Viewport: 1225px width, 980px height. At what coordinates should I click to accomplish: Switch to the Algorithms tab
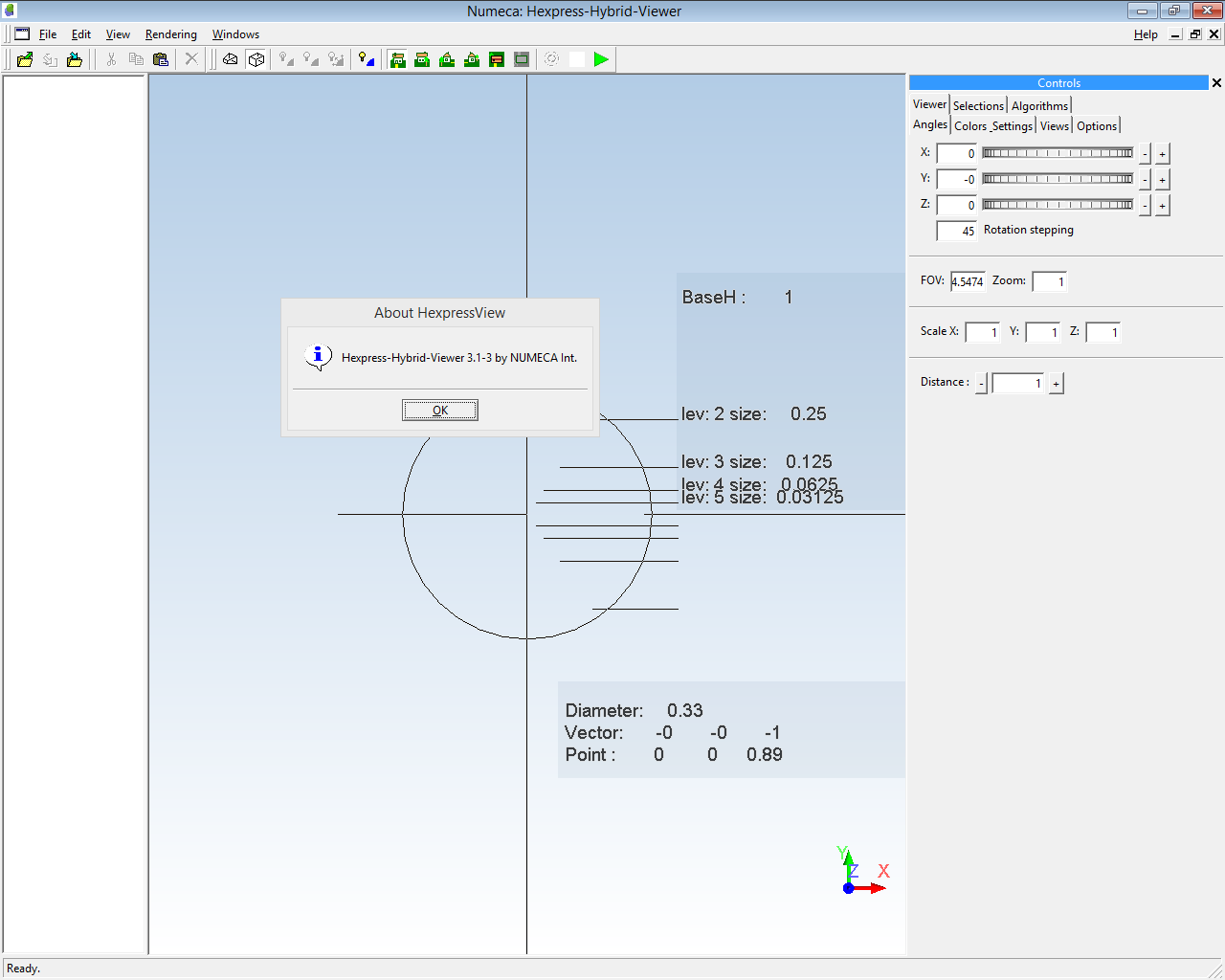1039,106
